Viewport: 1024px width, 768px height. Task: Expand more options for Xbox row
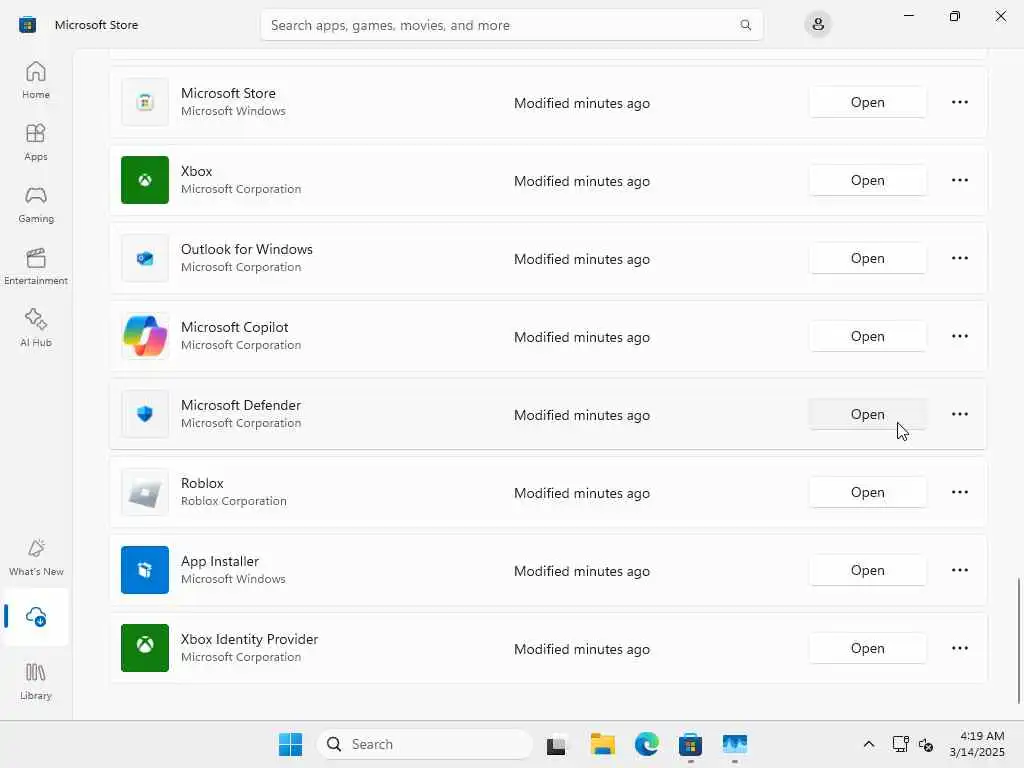tap(959, 180)
